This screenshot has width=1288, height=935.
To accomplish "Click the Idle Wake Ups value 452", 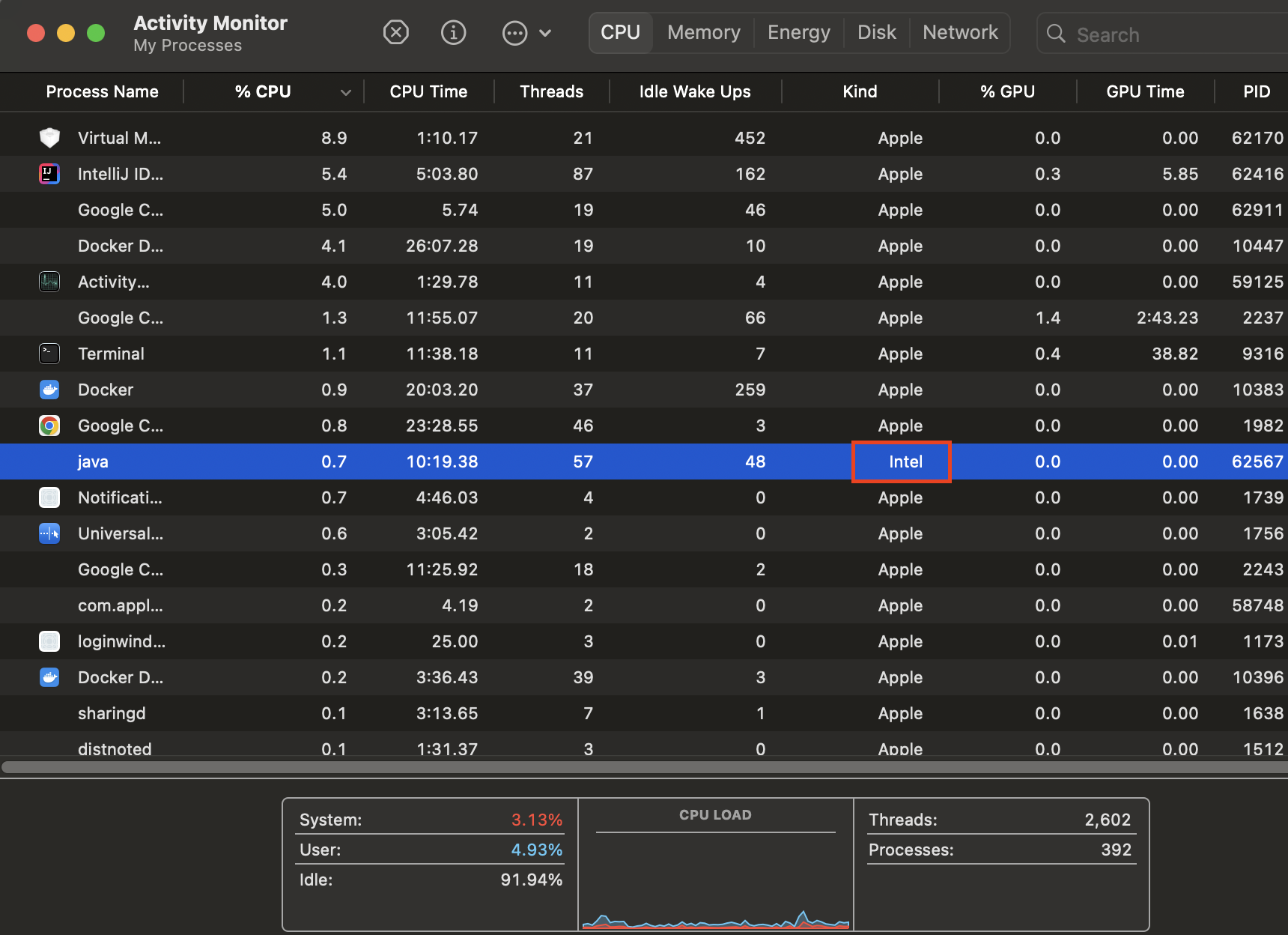I will [x=750, y=138].
